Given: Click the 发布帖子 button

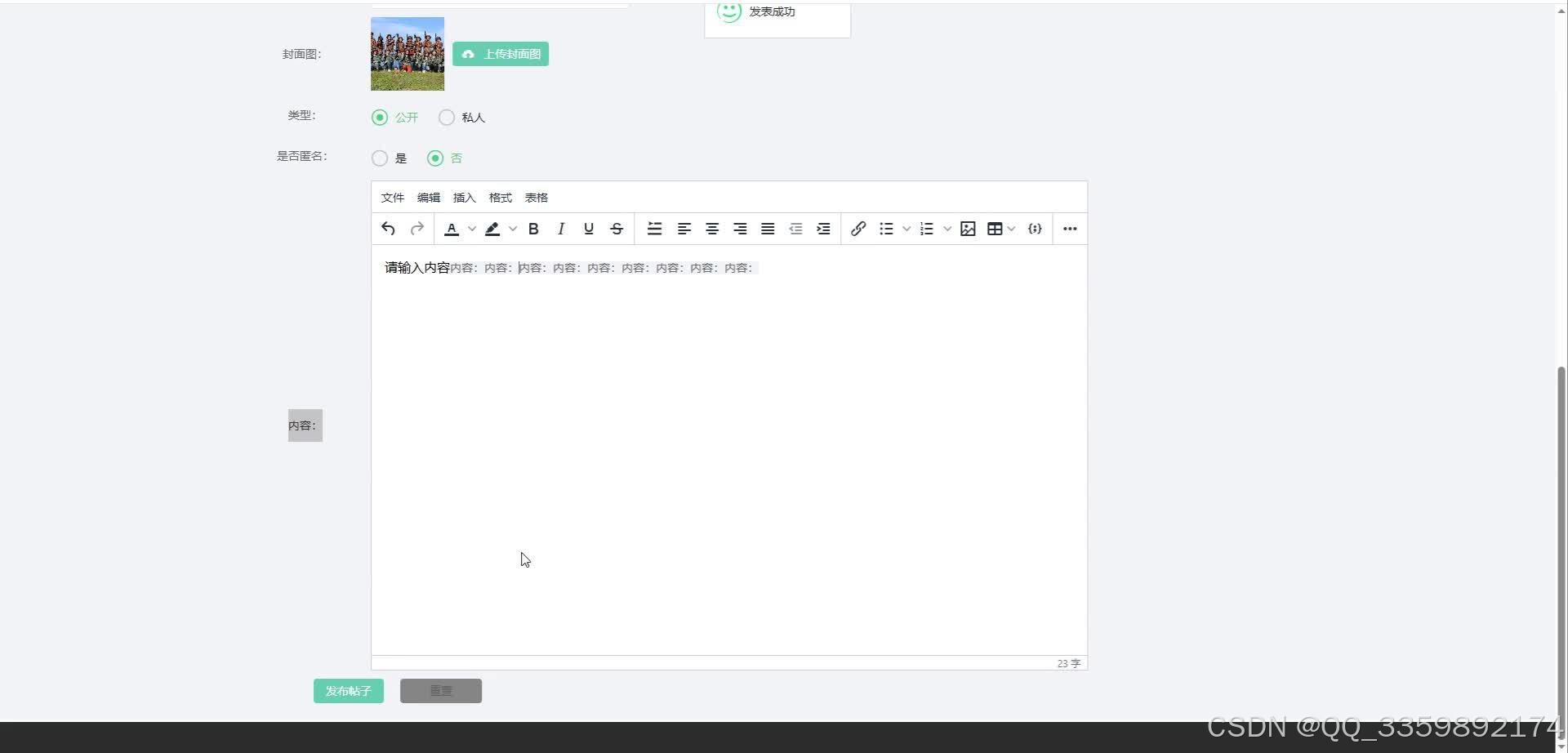Looking at the screenshot, I should pos(348,690).
